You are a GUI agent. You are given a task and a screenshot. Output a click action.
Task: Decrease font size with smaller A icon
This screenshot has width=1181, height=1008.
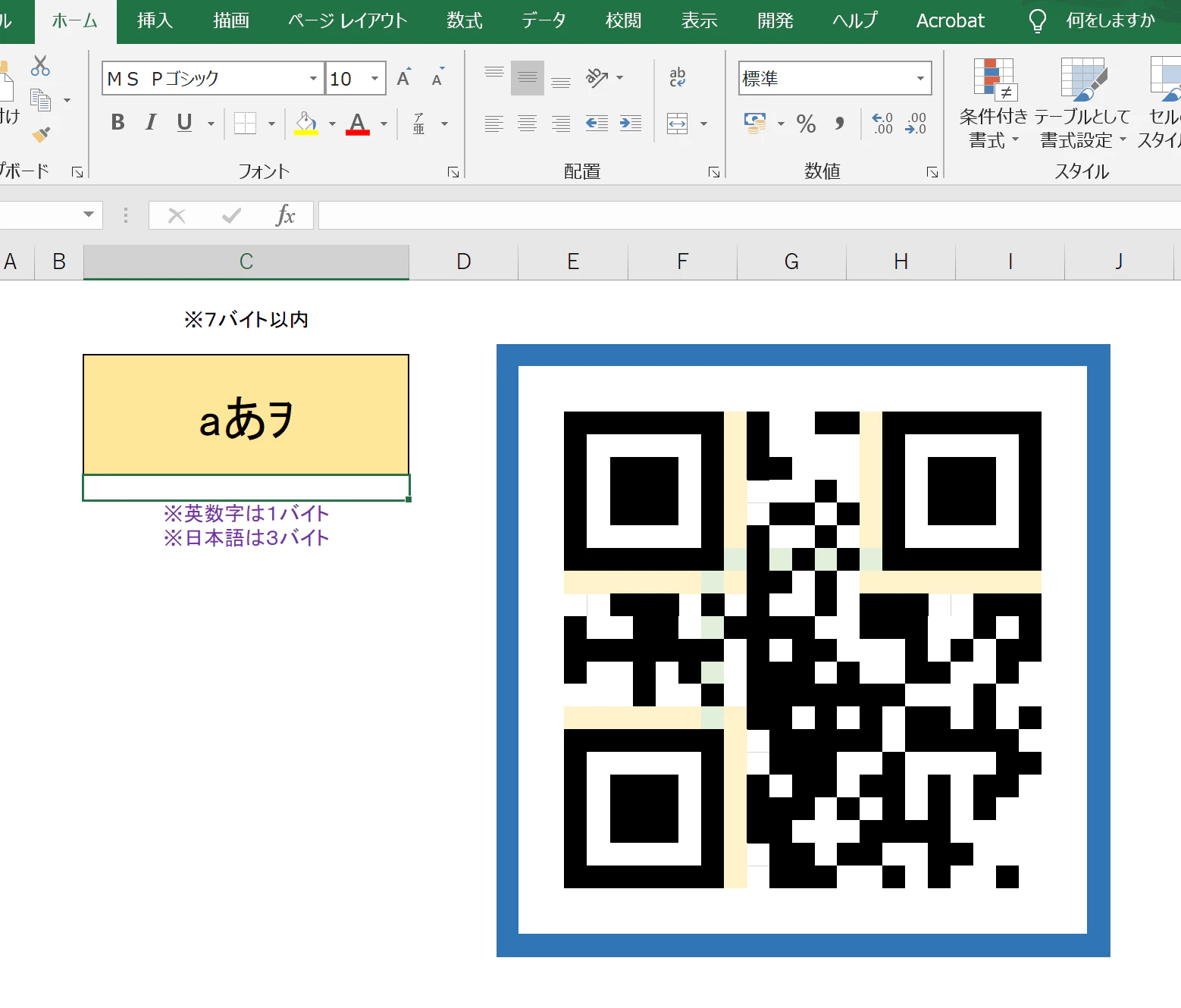[x=437, y=77]
